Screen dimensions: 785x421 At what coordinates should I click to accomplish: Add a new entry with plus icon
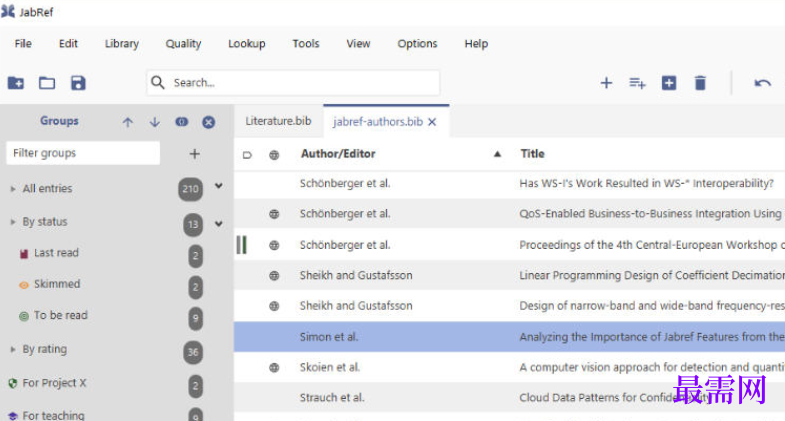[x=606, y=83]
